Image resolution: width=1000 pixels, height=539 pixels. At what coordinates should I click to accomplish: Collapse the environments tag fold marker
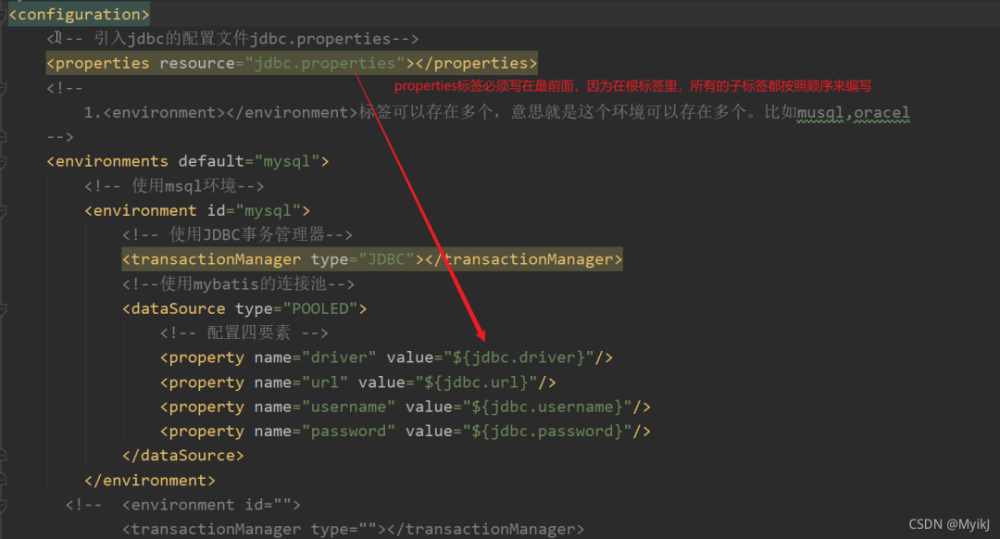pos(3,161)
